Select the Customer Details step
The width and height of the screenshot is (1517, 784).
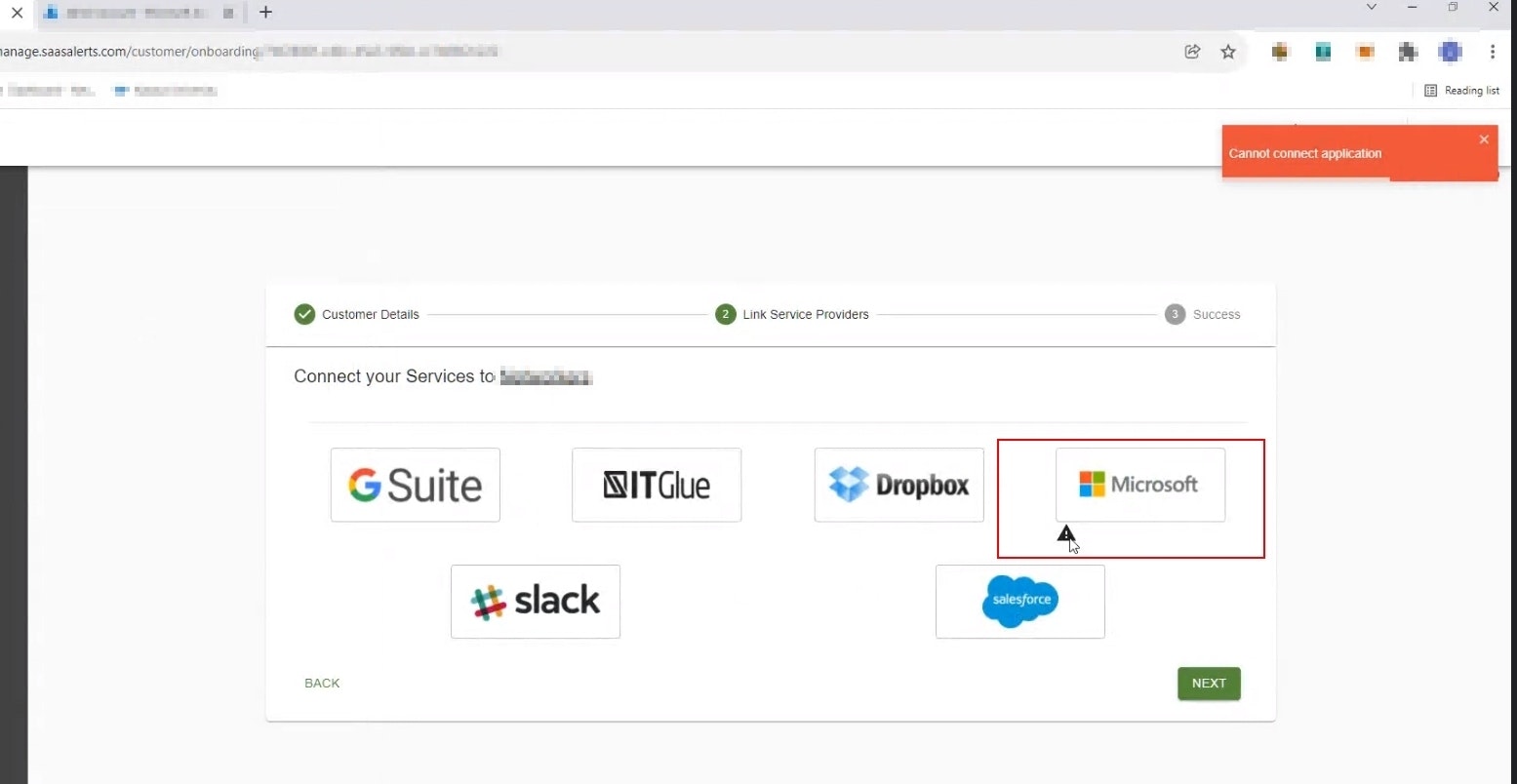357,314
